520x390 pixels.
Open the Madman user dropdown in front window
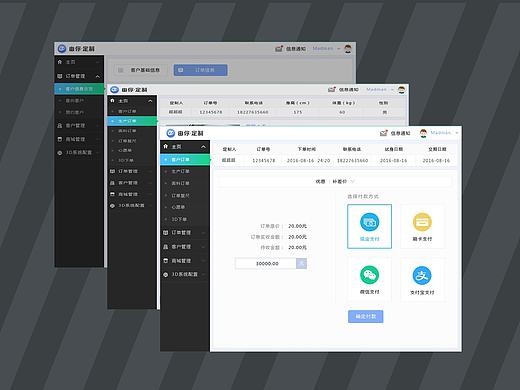[x=456, y=133]
